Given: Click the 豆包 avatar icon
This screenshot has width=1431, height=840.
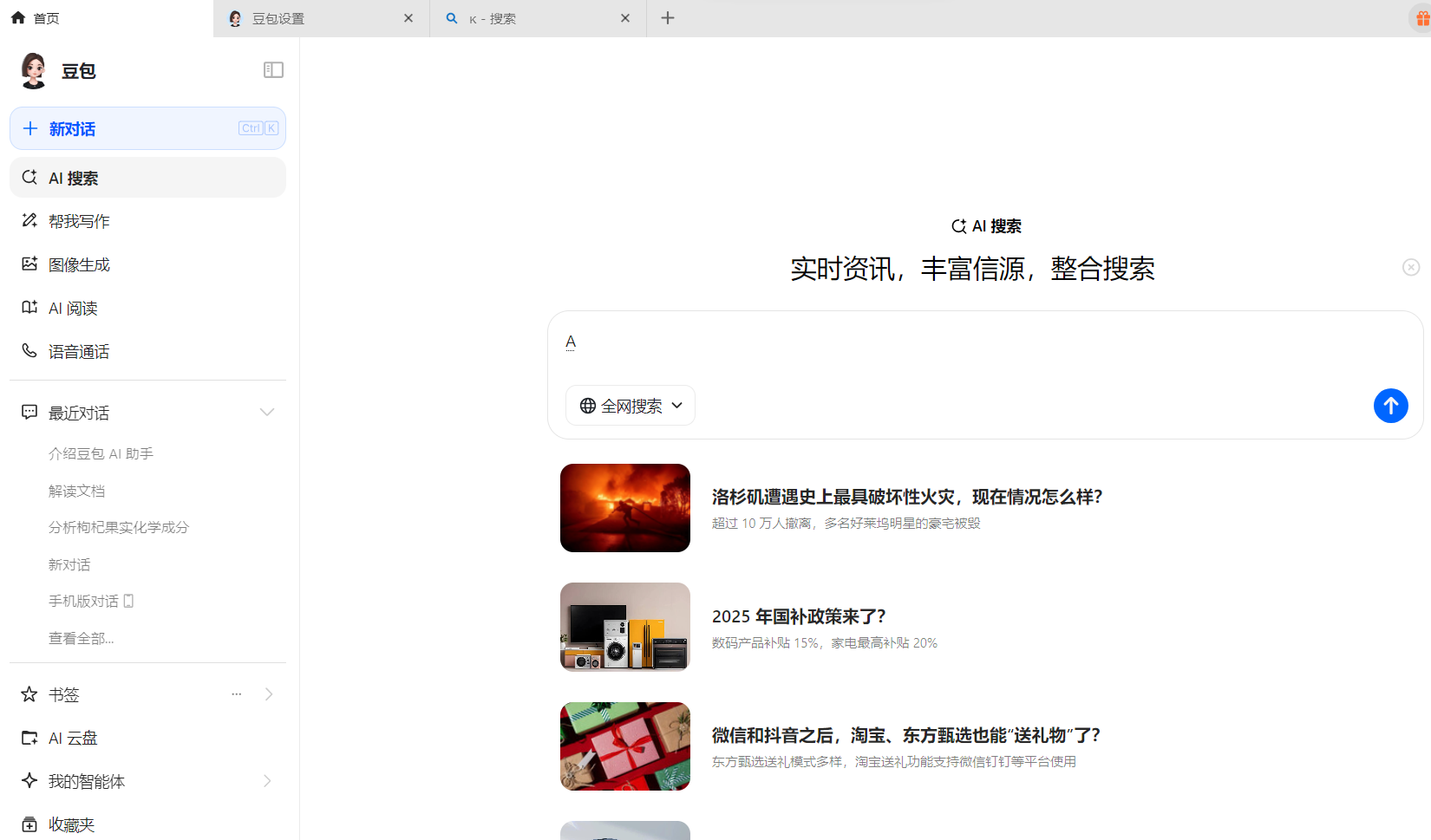Looking at the screenshot, I should point(34,70).
